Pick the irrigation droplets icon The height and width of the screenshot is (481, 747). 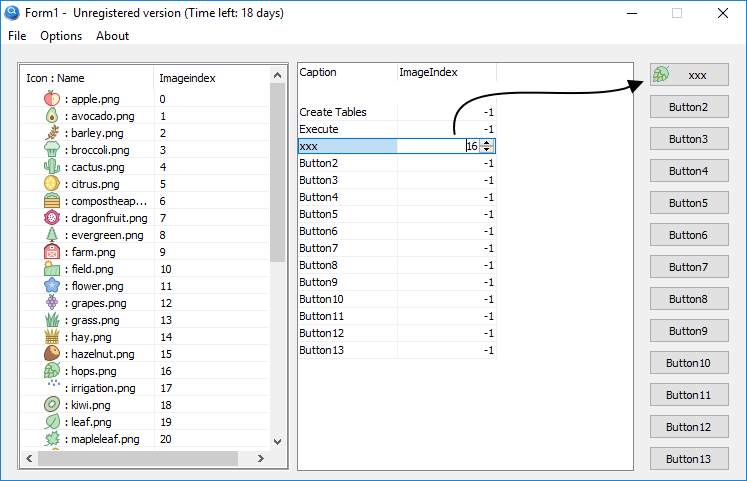pos(54,384)
